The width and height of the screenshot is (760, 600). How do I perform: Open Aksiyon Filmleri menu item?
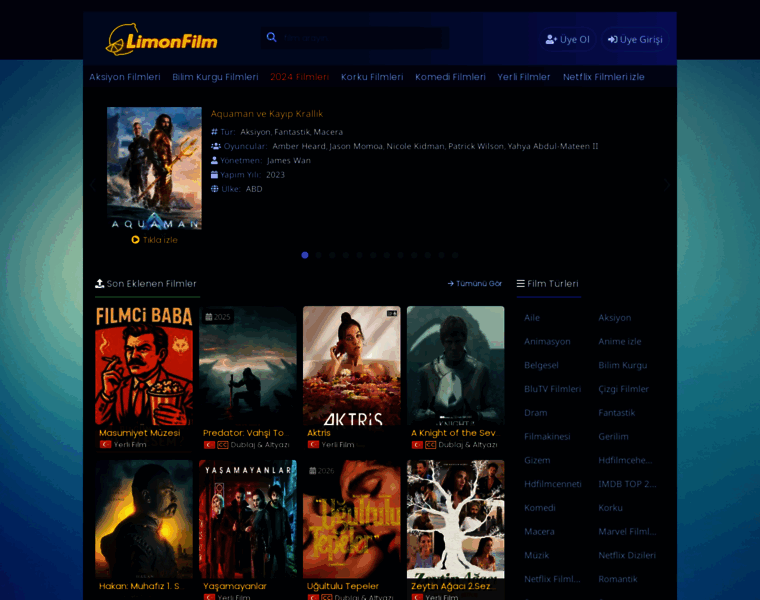click(125, 77)
